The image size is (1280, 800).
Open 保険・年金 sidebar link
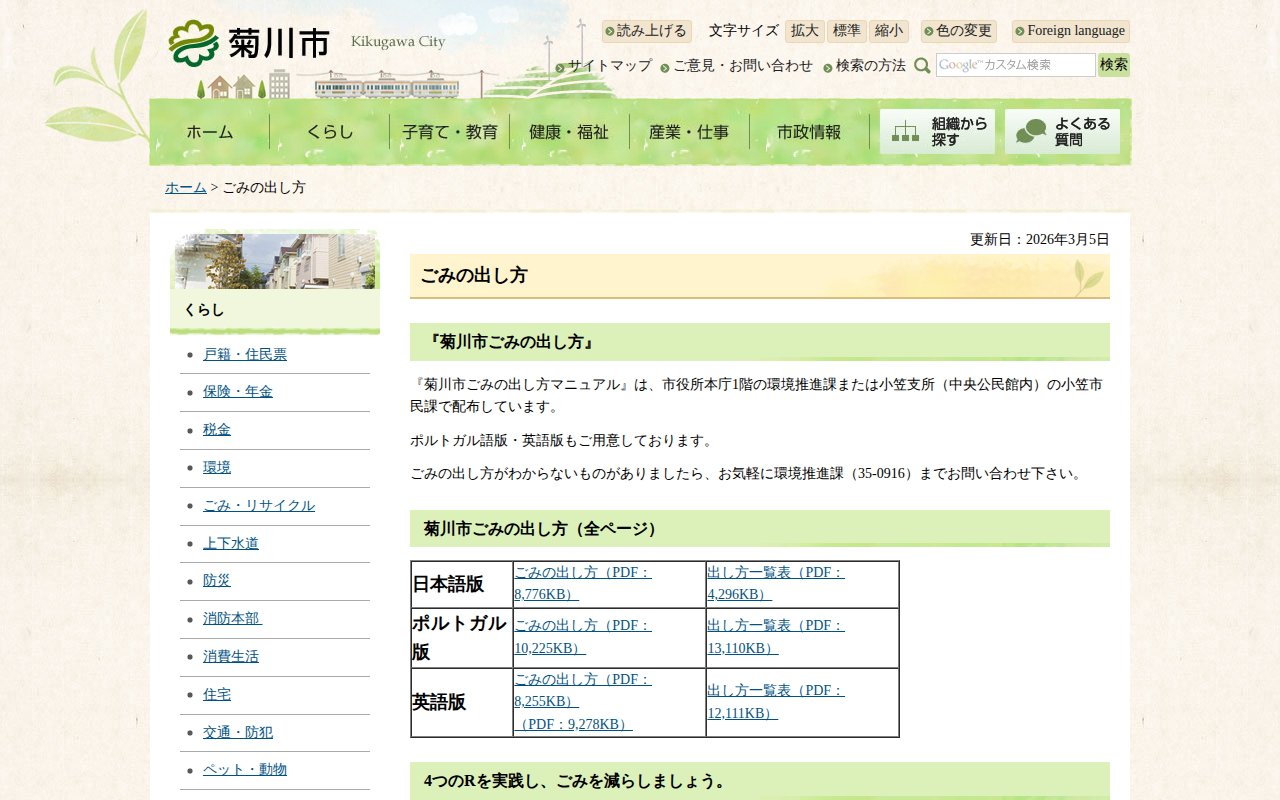(238, 392)
